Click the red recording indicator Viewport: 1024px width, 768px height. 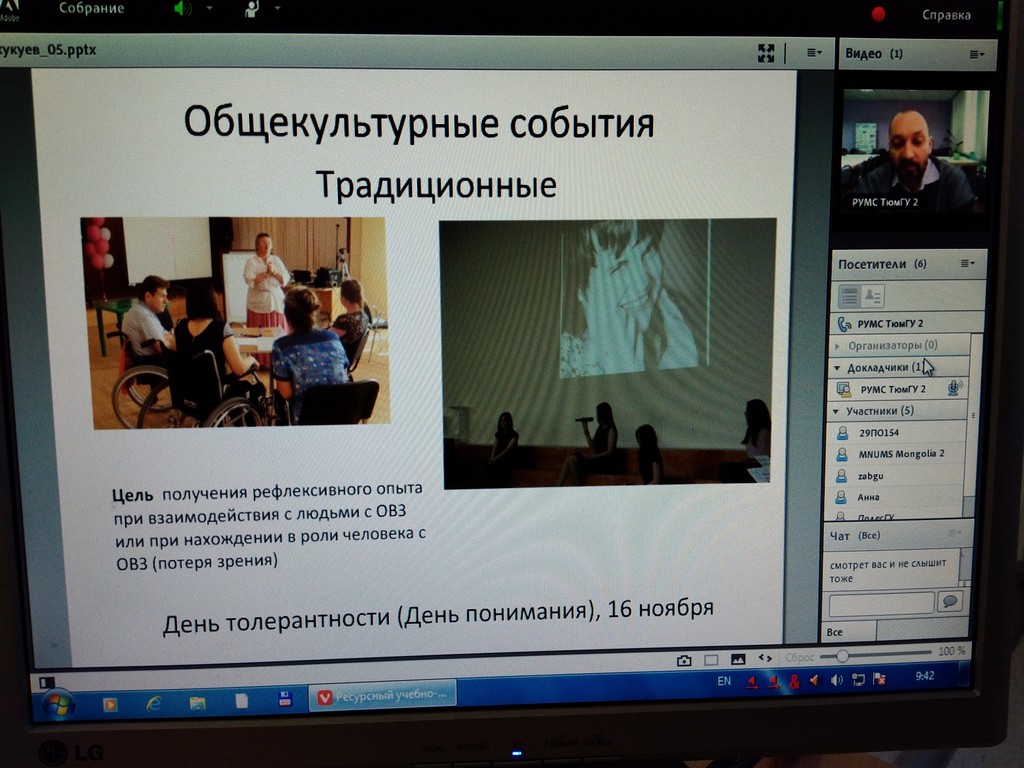(x=878, y=14)
